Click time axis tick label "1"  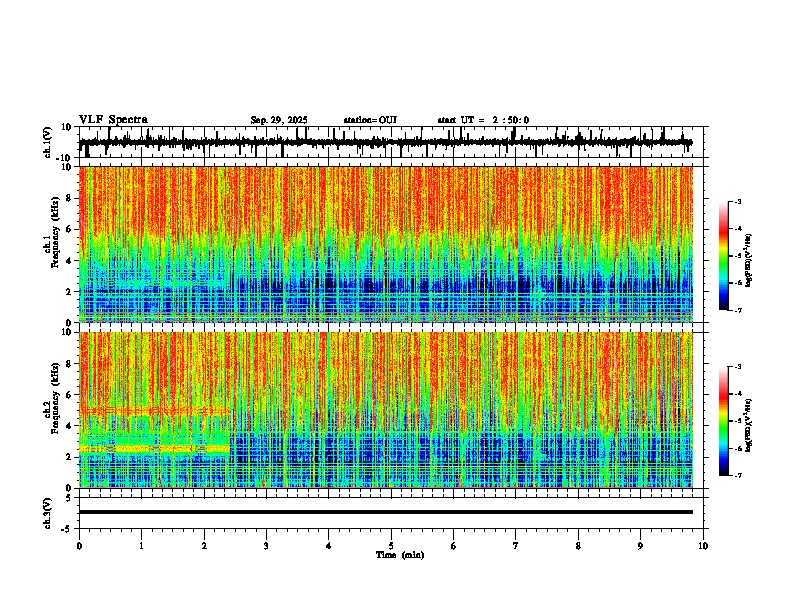[x=141, y=546]
